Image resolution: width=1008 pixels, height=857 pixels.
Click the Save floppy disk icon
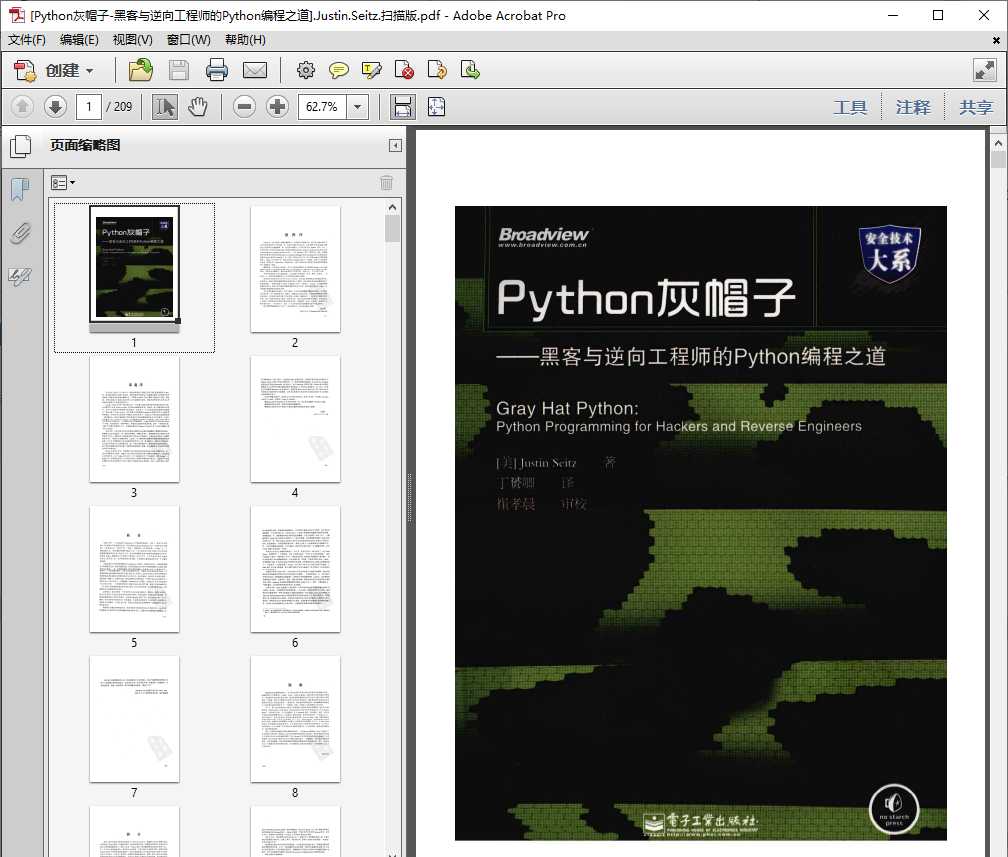179,69
